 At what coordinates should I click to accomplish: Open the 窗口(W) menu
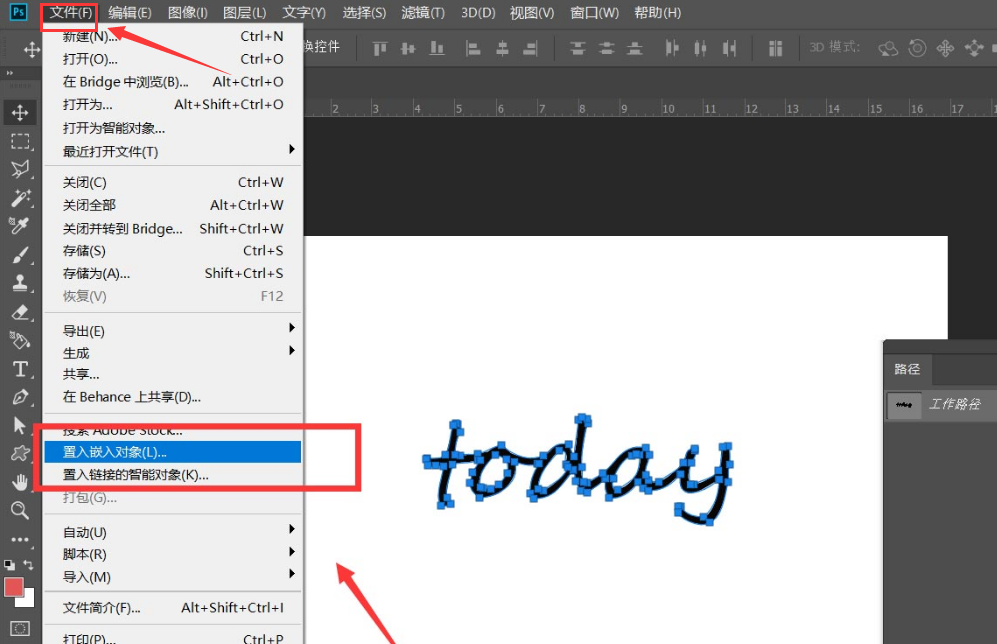pos(595,13)
